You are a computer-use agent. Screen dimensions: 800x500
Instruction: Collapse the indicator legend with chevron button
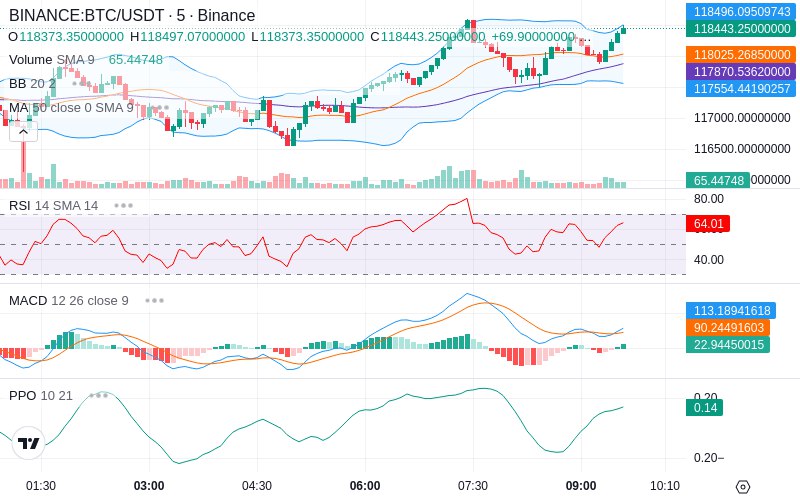[x=23, y=132]
